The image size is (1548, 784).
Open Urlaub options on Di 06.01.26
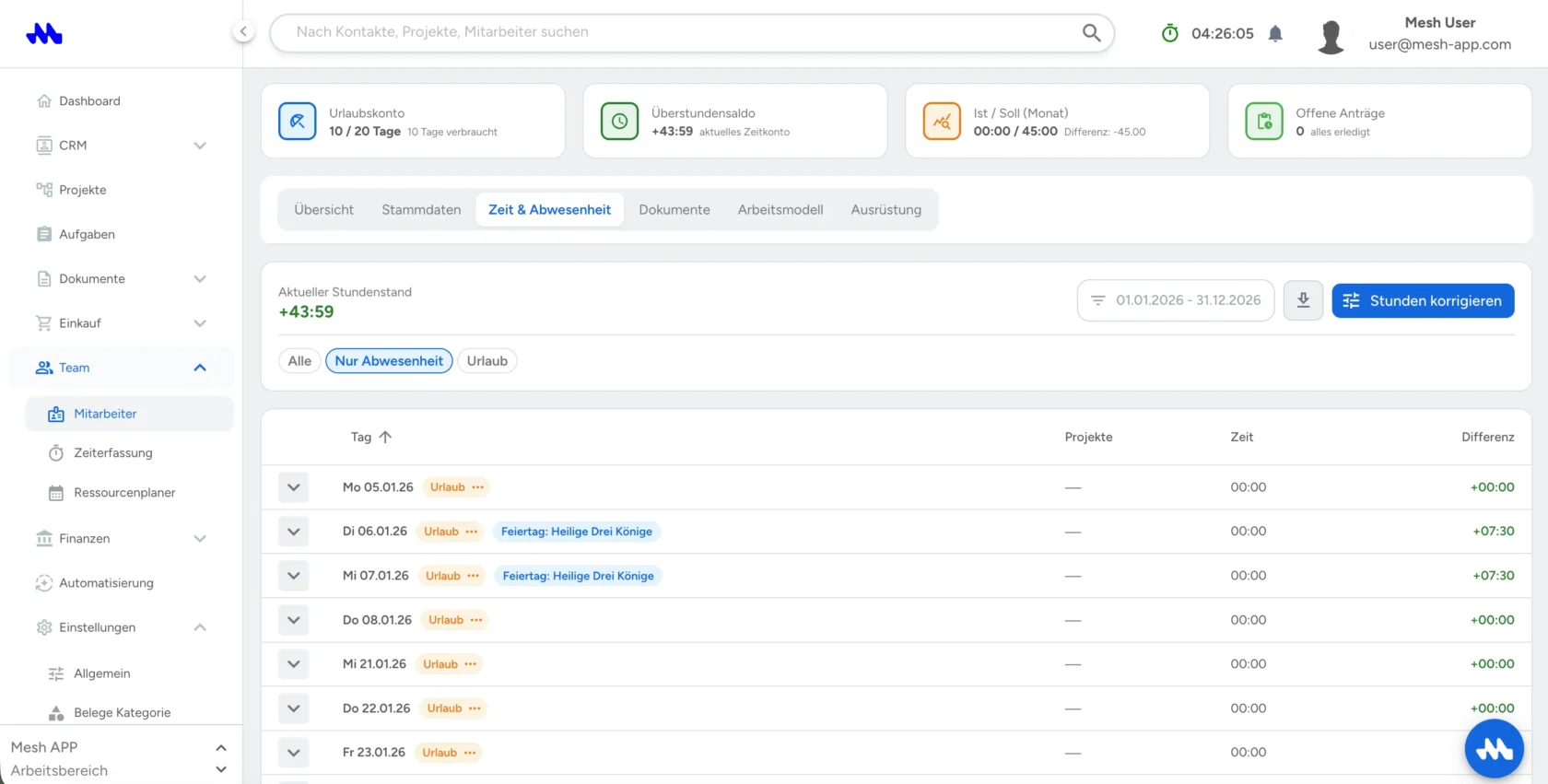(x=472, y=532)
